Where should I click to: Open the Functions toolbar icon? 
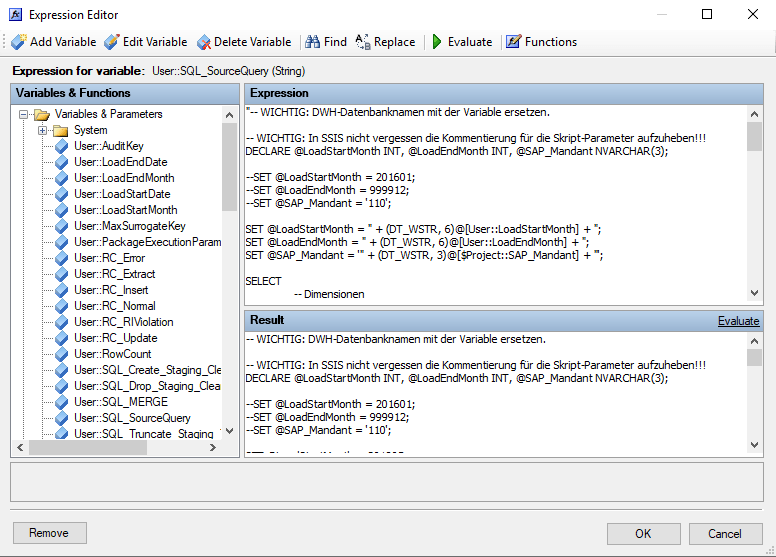point(513,42)
